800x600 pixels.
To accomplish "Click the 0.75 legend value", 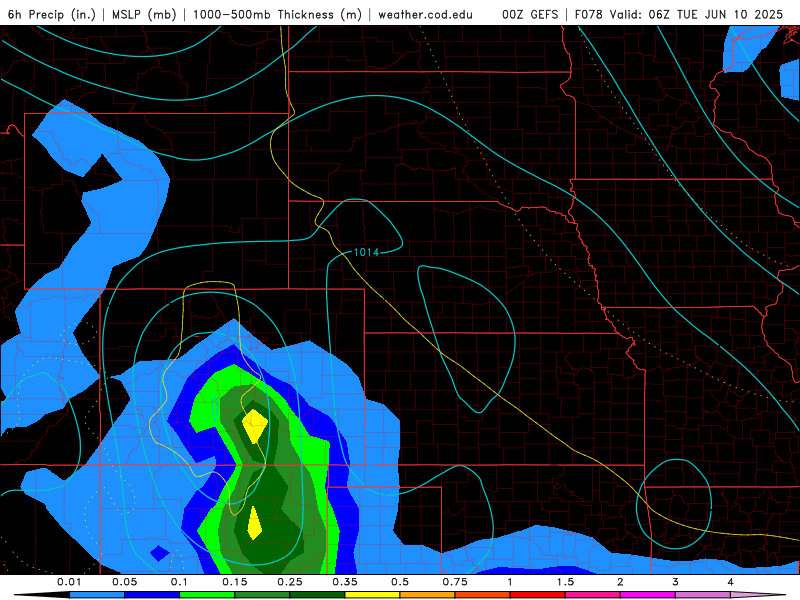I will point(455,582).
